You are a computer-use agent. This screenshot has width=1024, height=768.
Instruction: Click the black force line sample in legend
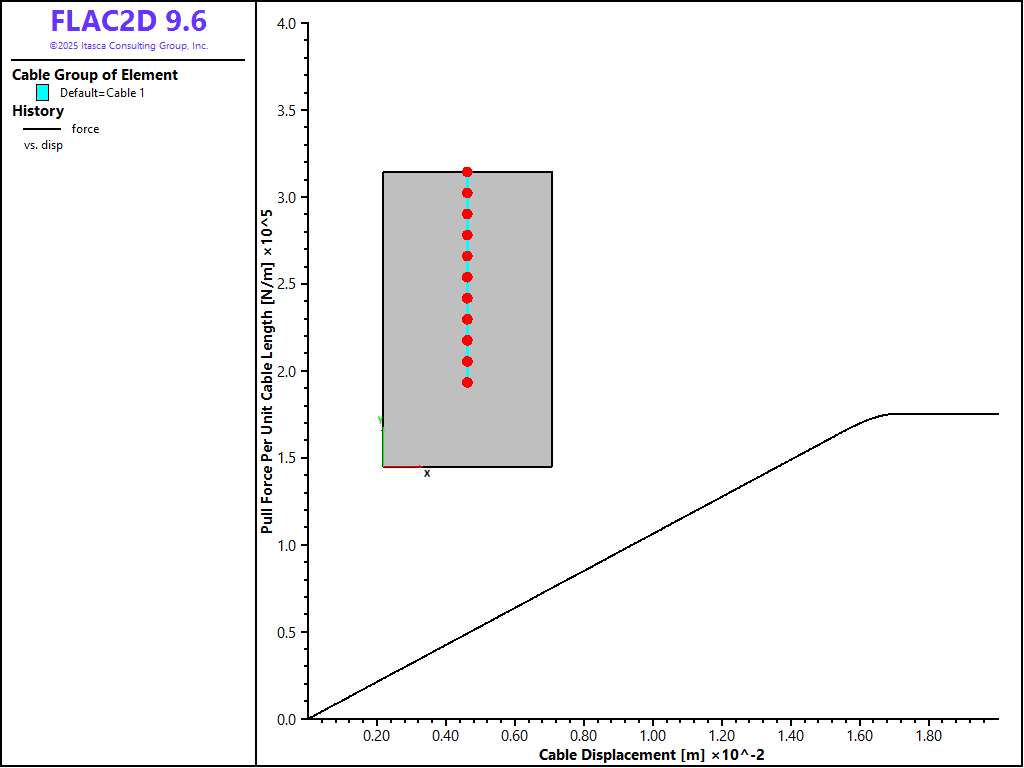click(x=42, y=129)
